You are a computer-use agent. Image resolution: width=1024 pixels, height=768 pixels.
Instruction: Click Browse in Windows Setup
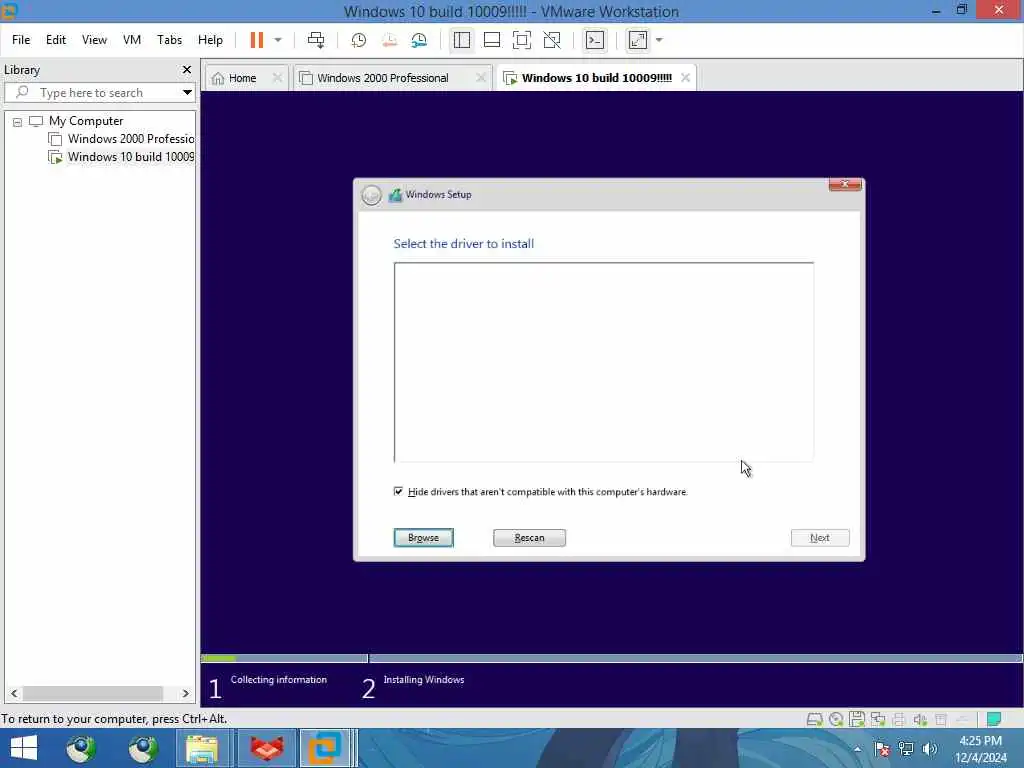(x=423, y=537)
